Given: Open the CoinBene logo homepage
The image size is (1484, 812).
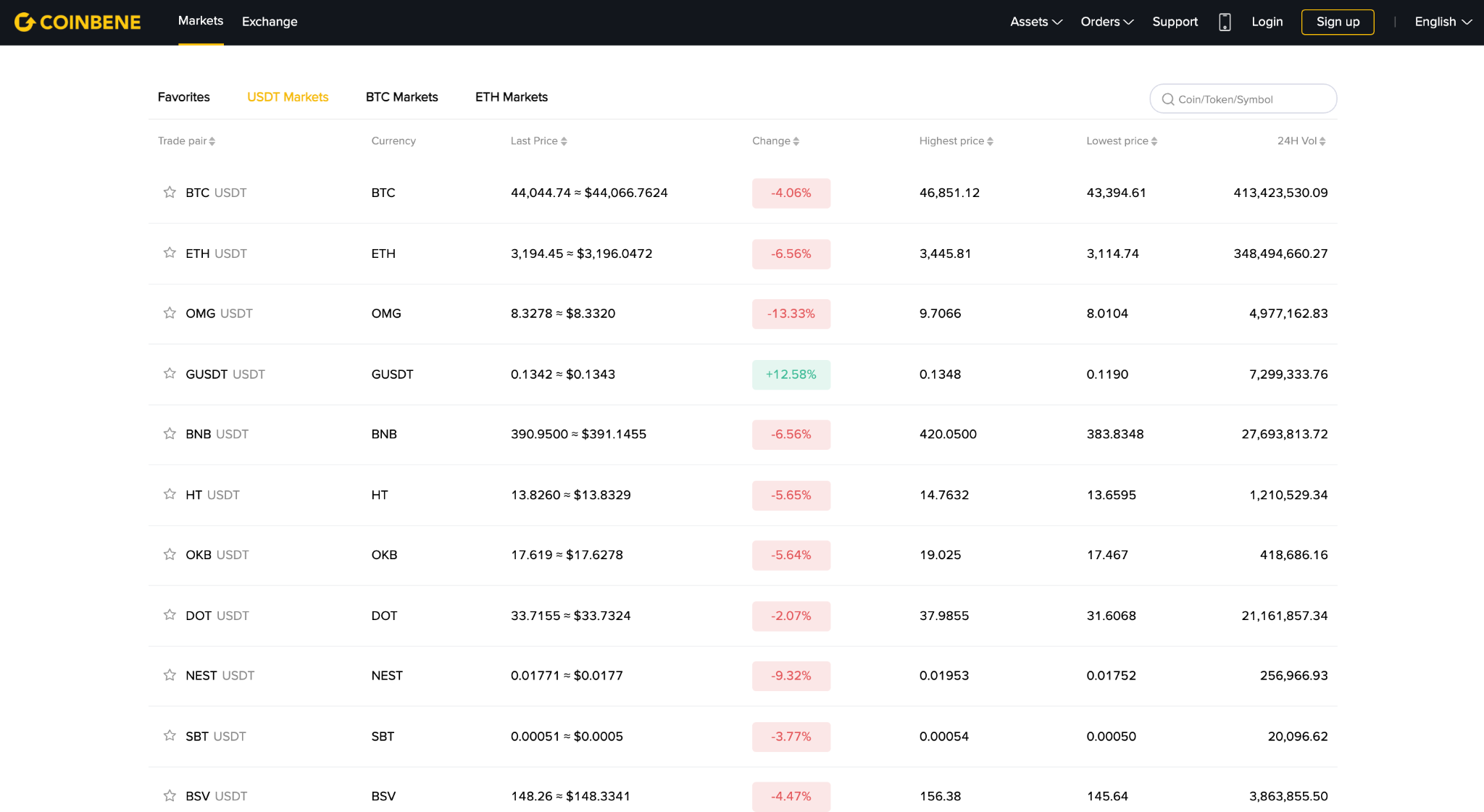Looking at the screenshot, I should point(78,22).
